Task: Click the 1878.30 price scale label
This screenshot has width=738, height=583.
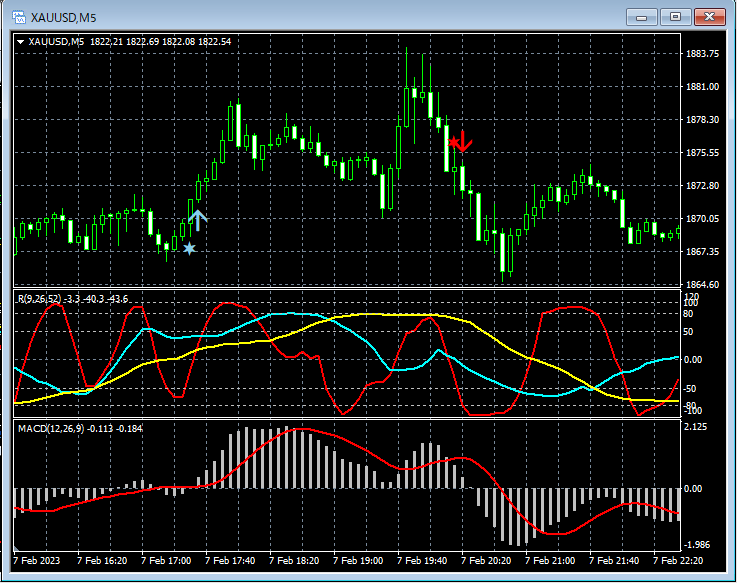Action: 702,120
